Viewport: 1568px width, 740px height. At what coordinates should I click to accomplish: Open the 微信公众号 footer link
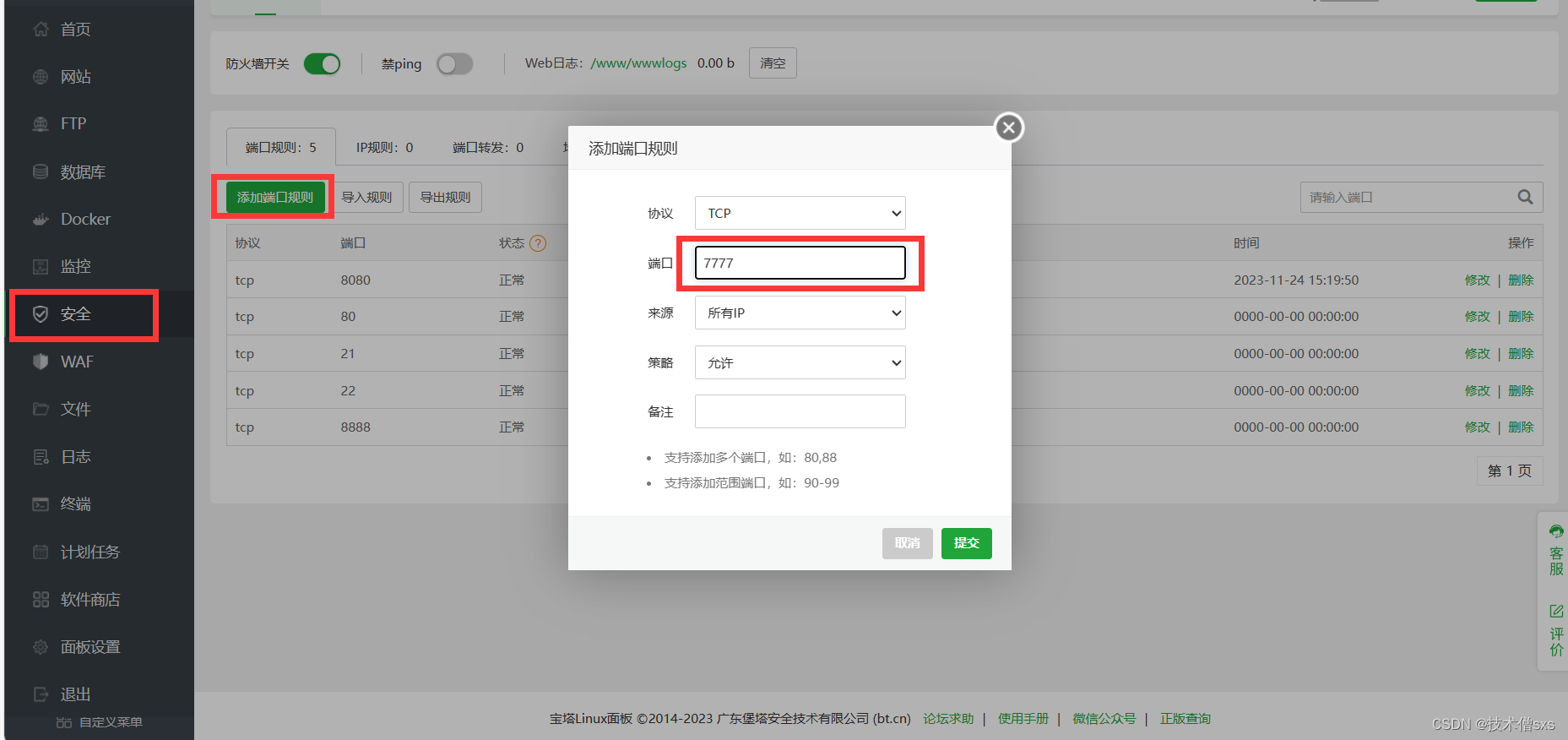(x=1104, y=719)
